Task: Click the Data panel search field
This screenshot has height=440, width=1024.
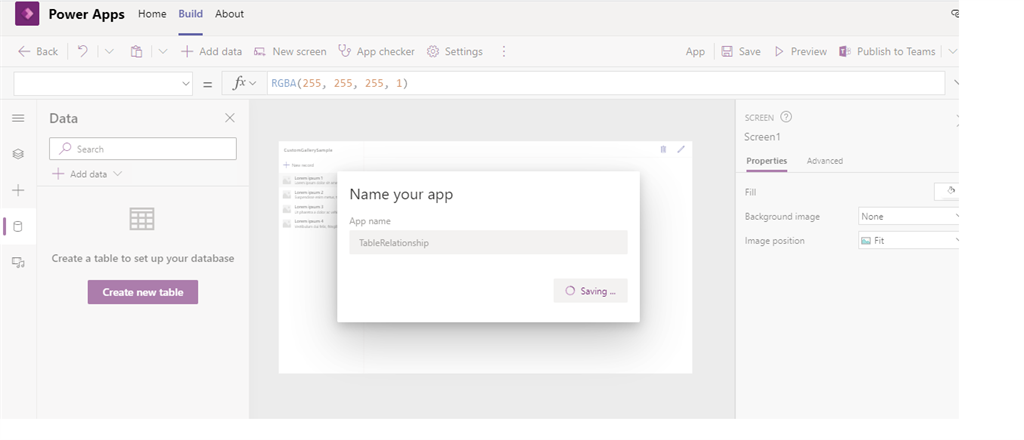Action: point(143,149)
